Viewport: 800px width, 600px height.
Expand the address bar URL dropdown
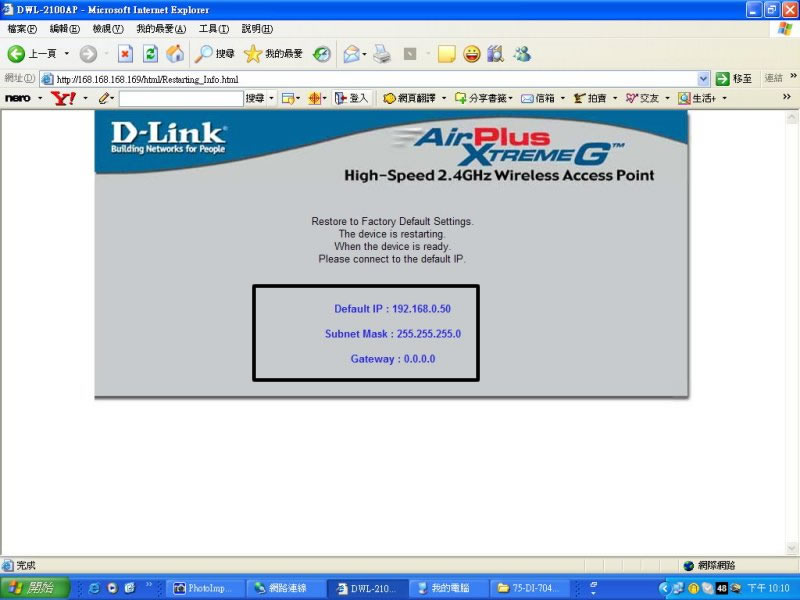(704, 79)
